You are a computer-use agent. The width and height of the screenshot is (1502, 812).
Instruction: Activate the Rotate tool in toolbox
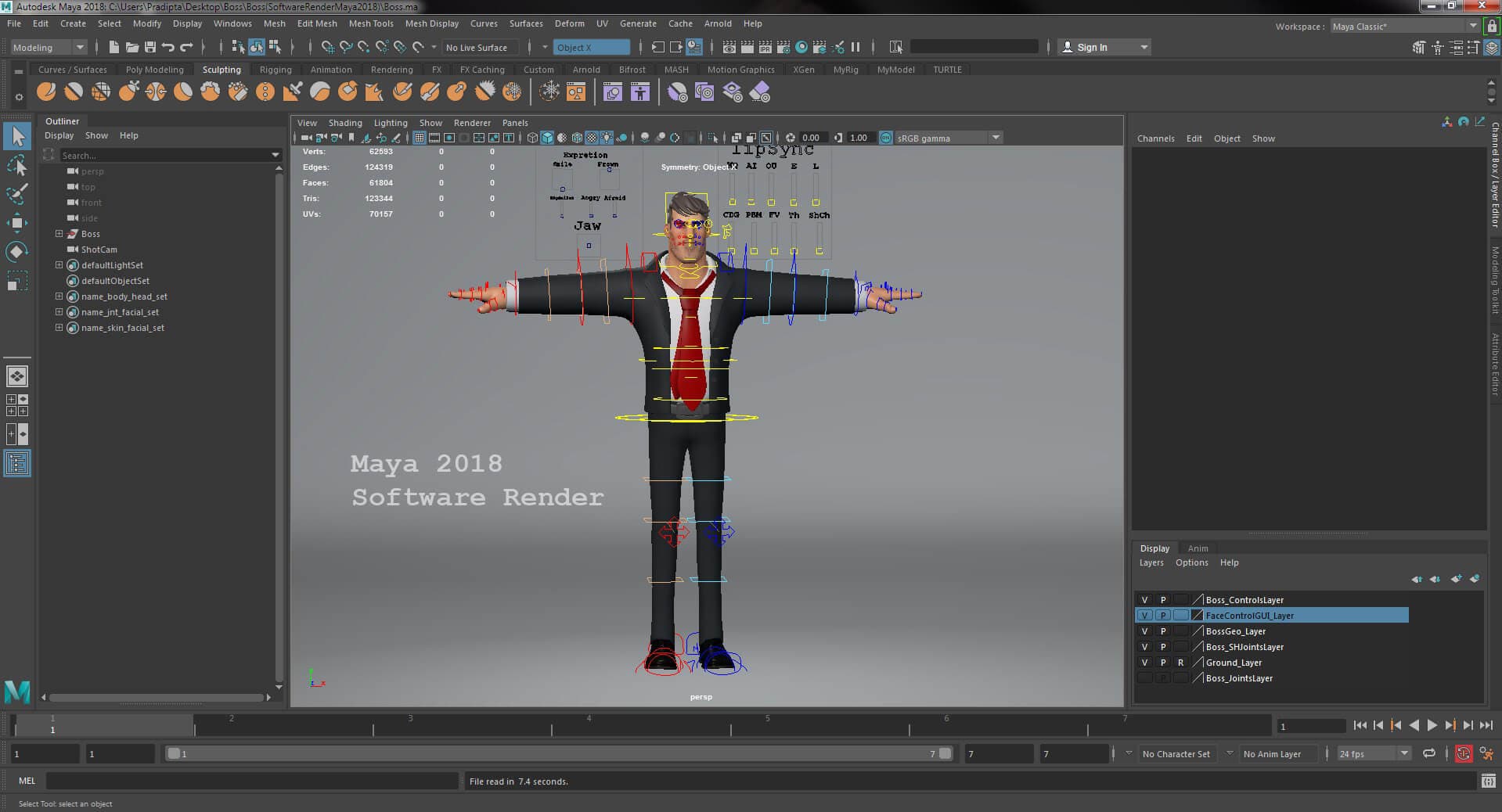(x=17, y=252)
